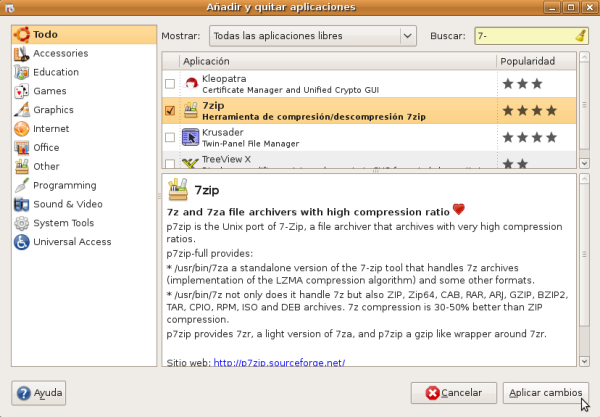600x417 pixels.
Task: Click the Internet globe icon
Action: pos(21,129)
